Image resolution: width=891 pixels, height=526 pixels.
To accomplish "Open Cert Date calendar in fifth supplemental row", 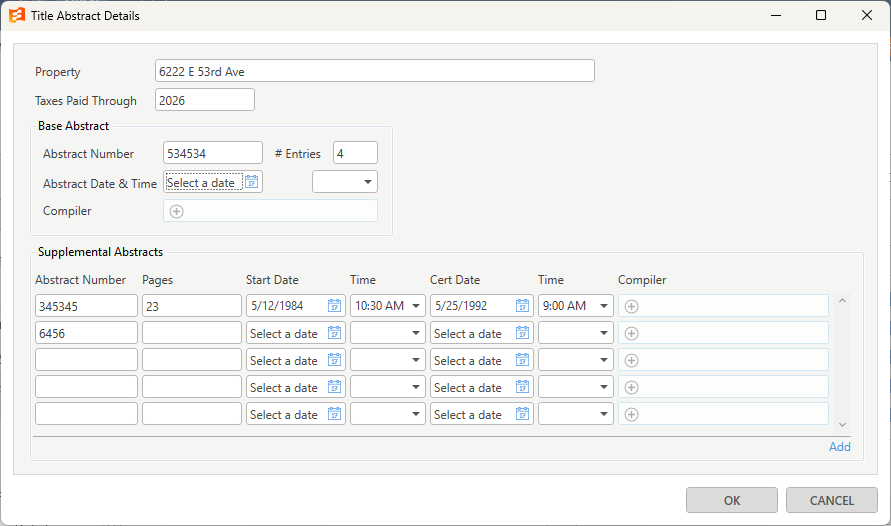I will point(522,414).
